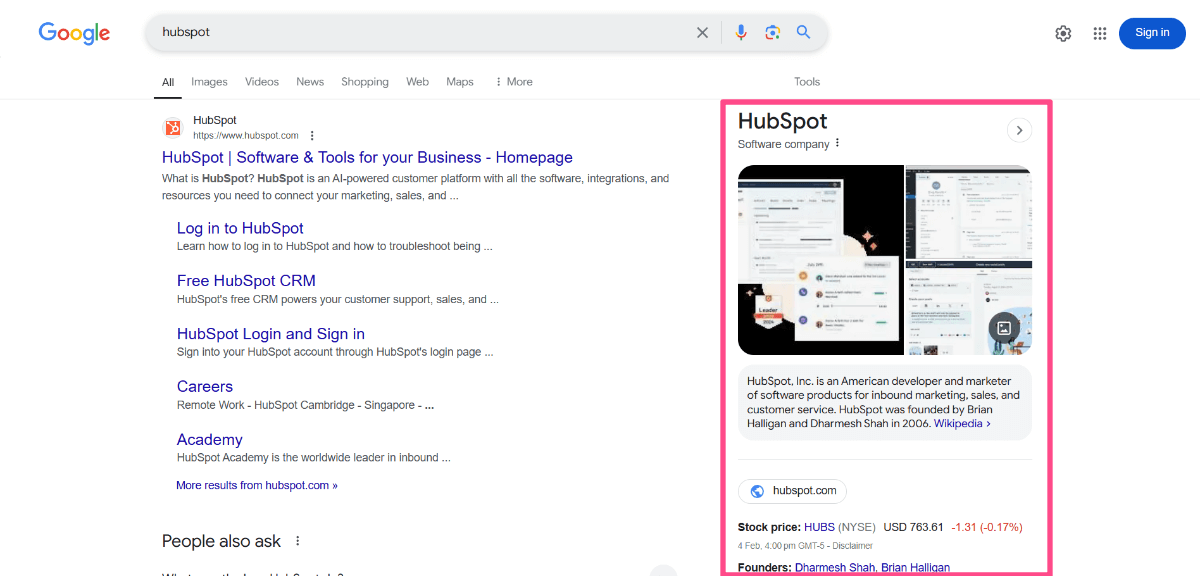Open HubSpot Login and Sign in sitelink
The height and width of the screenshot is (576, 1200).
271,334
